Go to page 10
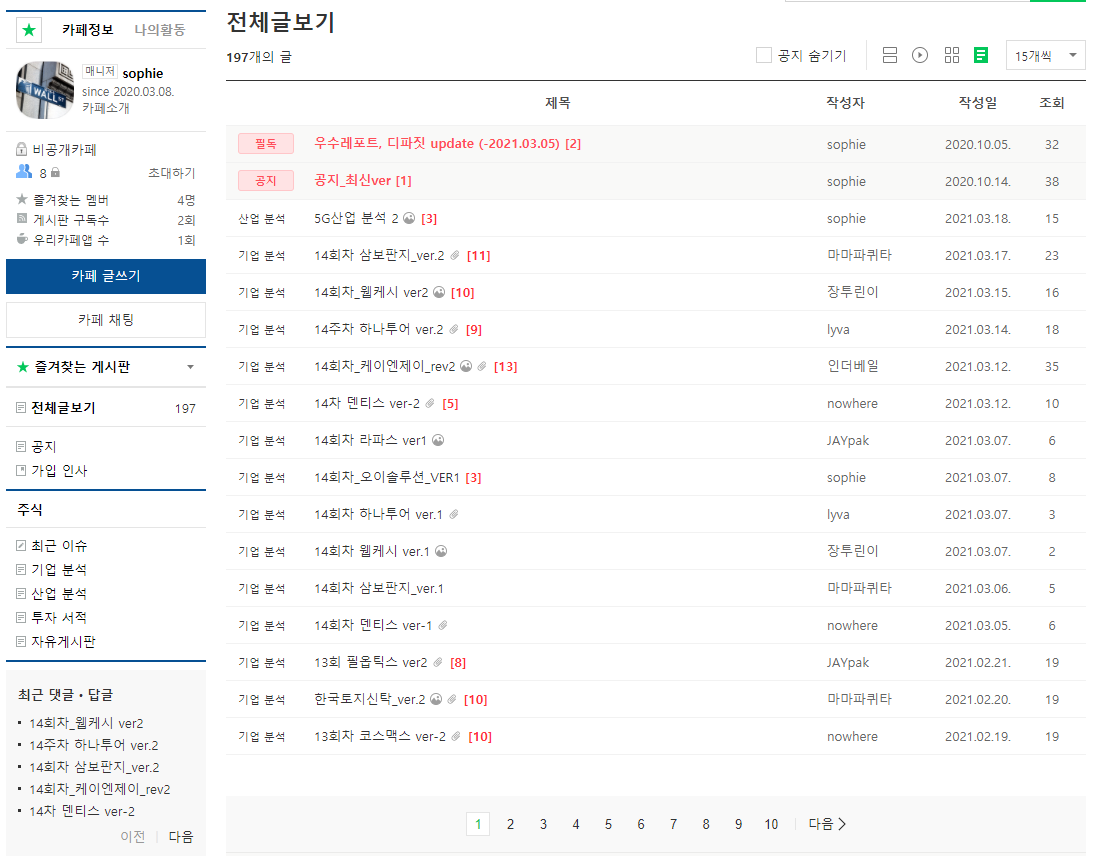This screenshot has width=1098, height=856. pyautogui.click(x=771, y=824)
